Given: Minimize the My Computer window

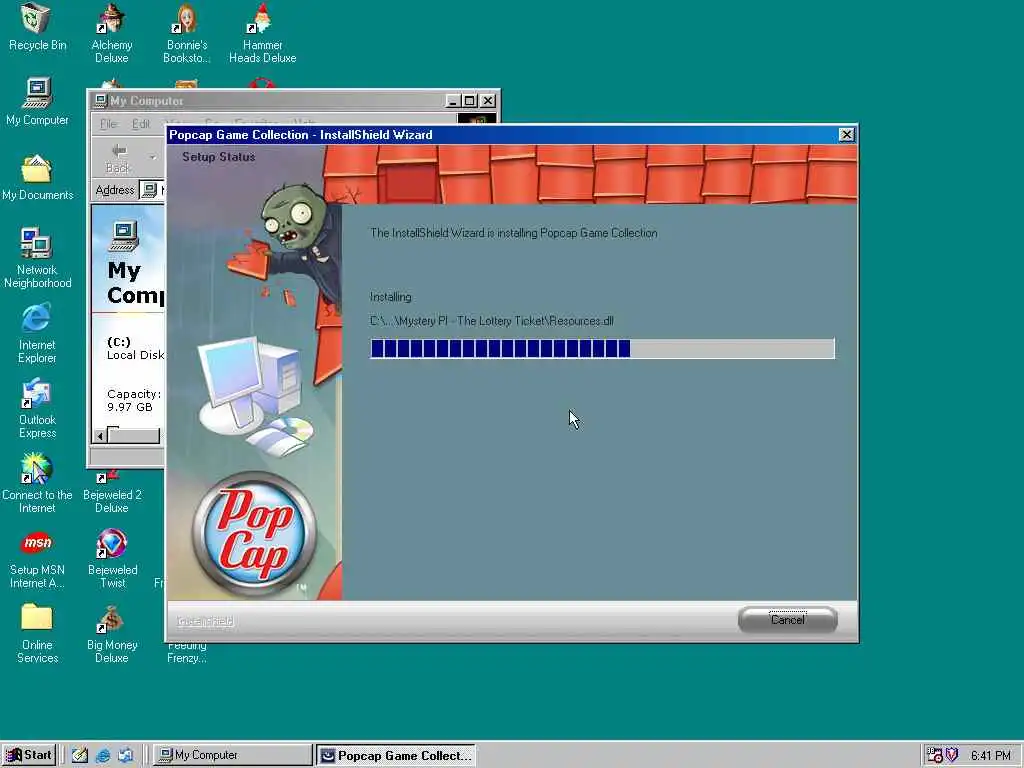Looking at the screenshot, I should coord(453,101).
